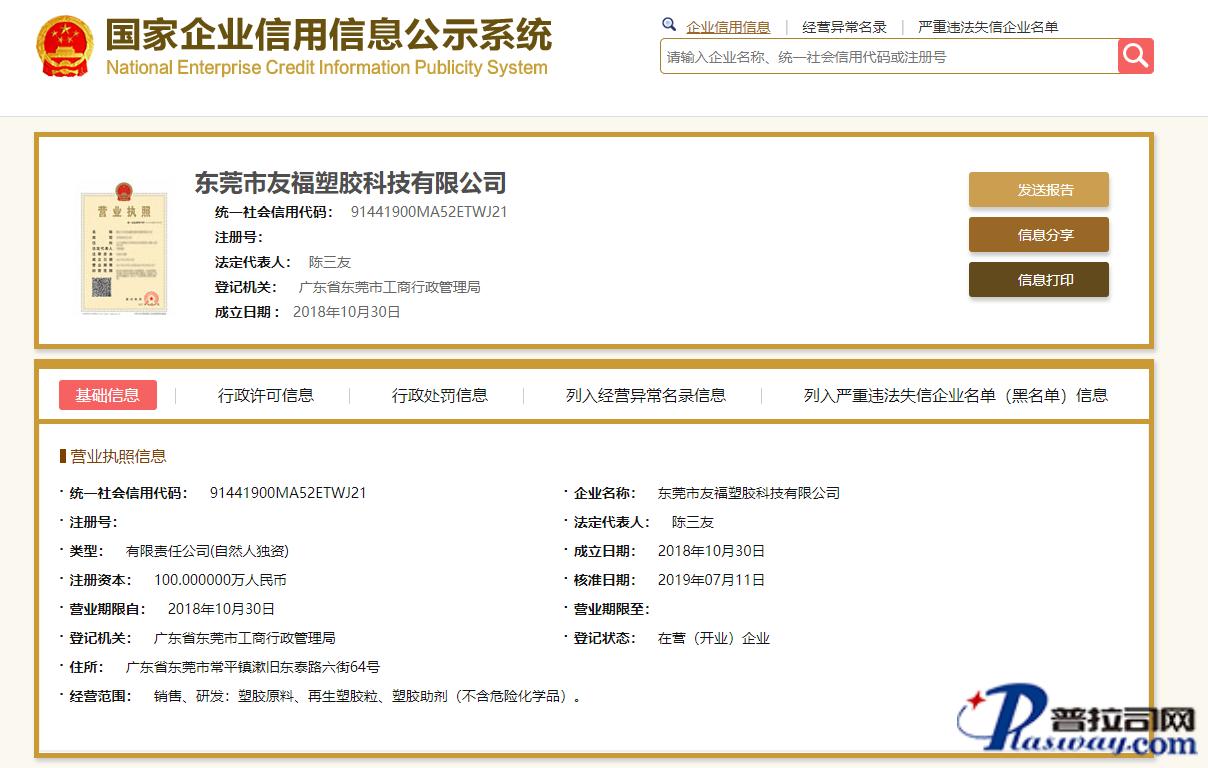Open the 列入经营异常名录信息 tab
This screenshot has height=768, width=1208.
[x=646, y=395]
